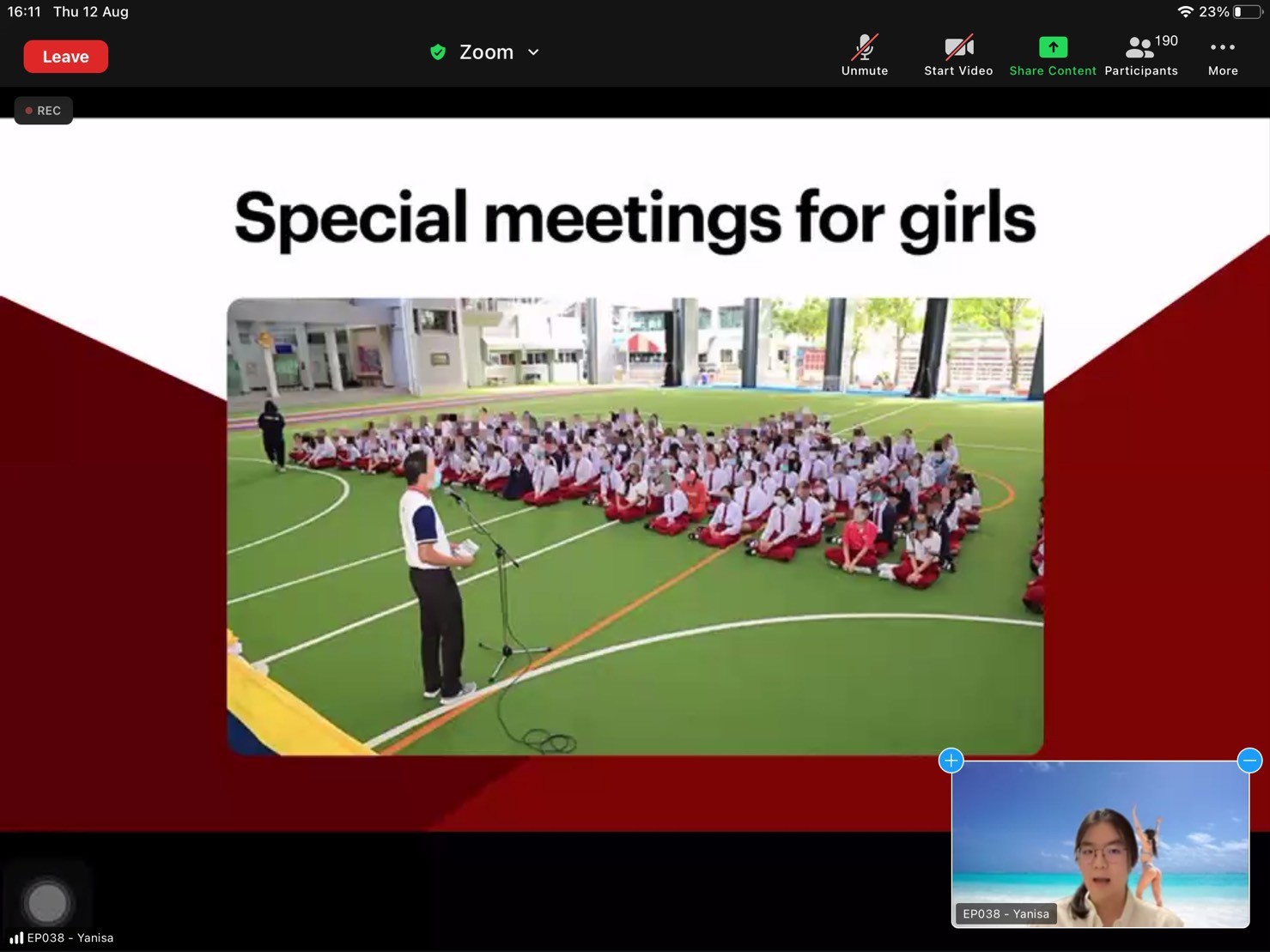
Task: Tap the gray floating assistive button
Action: point(47,902)
